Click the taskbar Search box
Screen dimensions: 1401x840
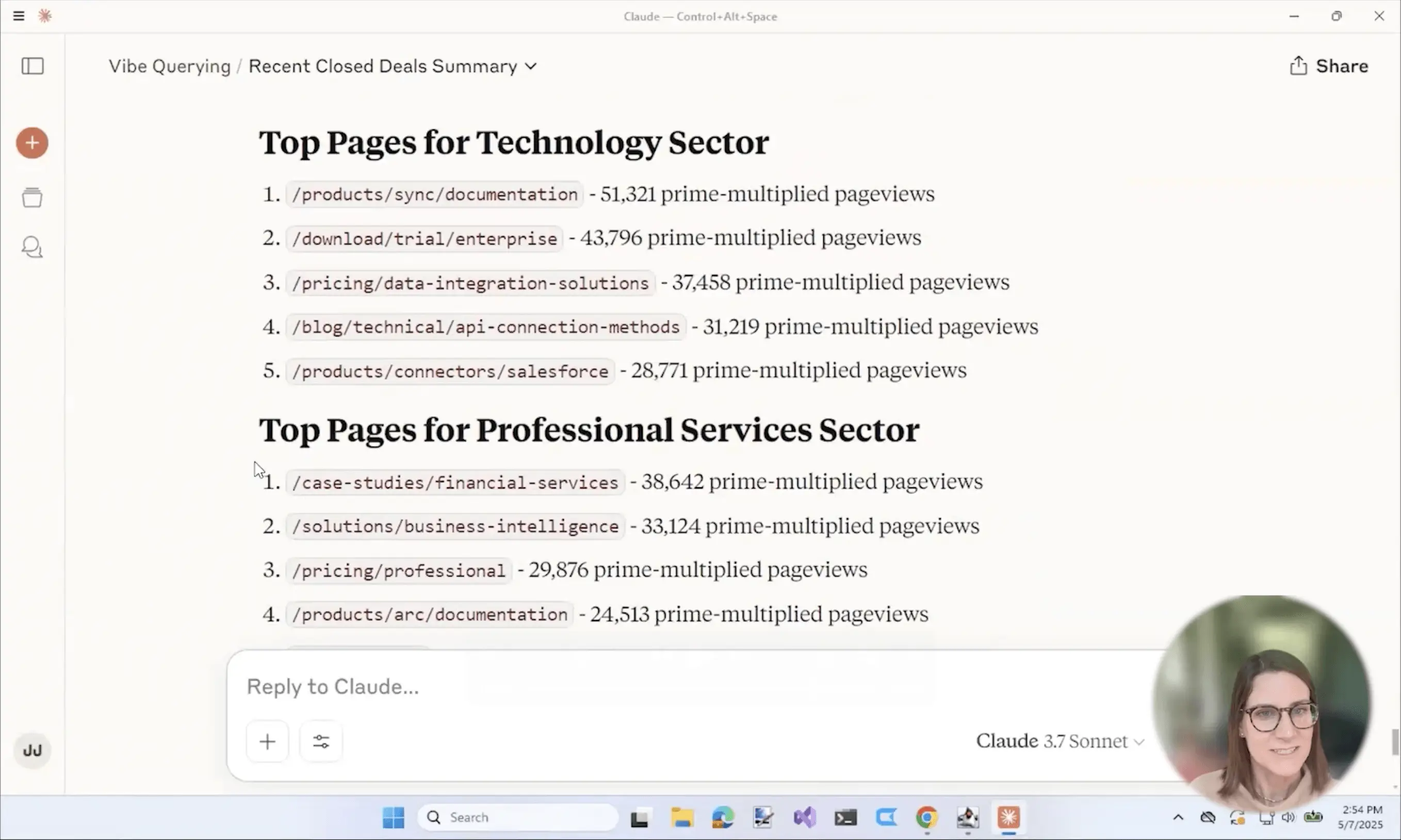[517, 817]
